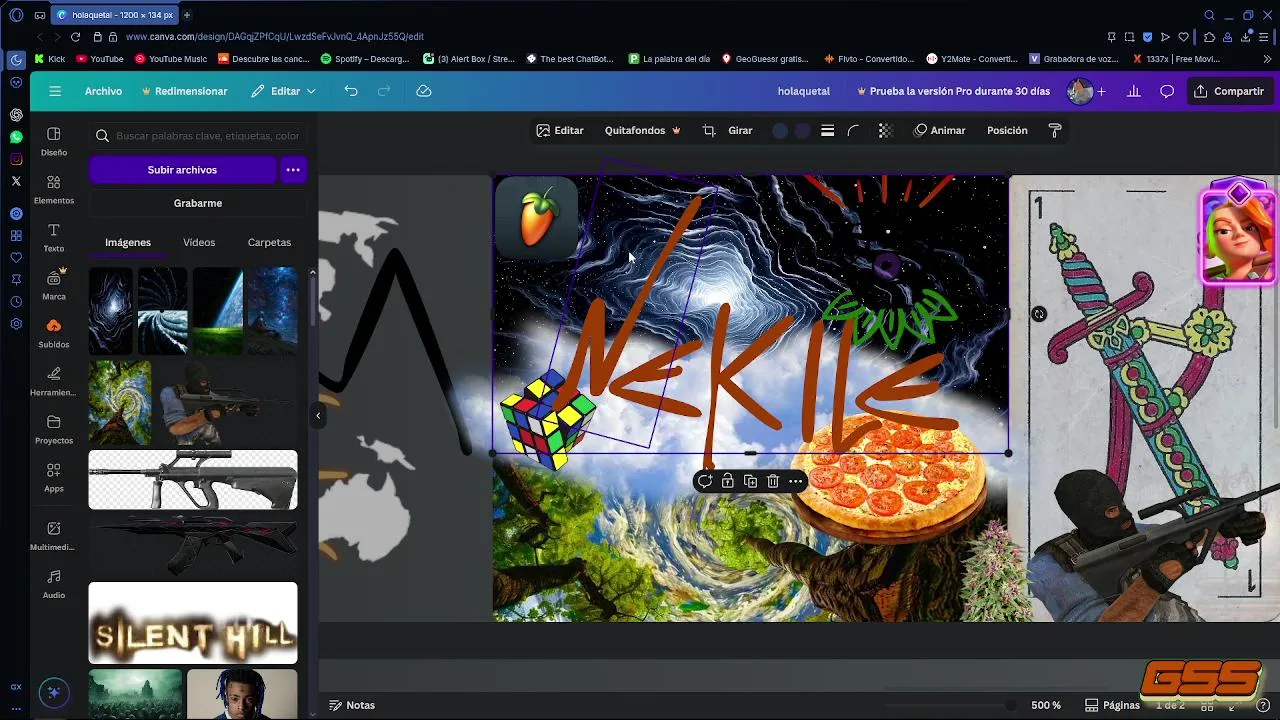1280x720 pixels.
Task: Switch to the Carpetas tab
Action: click(269, 242)
